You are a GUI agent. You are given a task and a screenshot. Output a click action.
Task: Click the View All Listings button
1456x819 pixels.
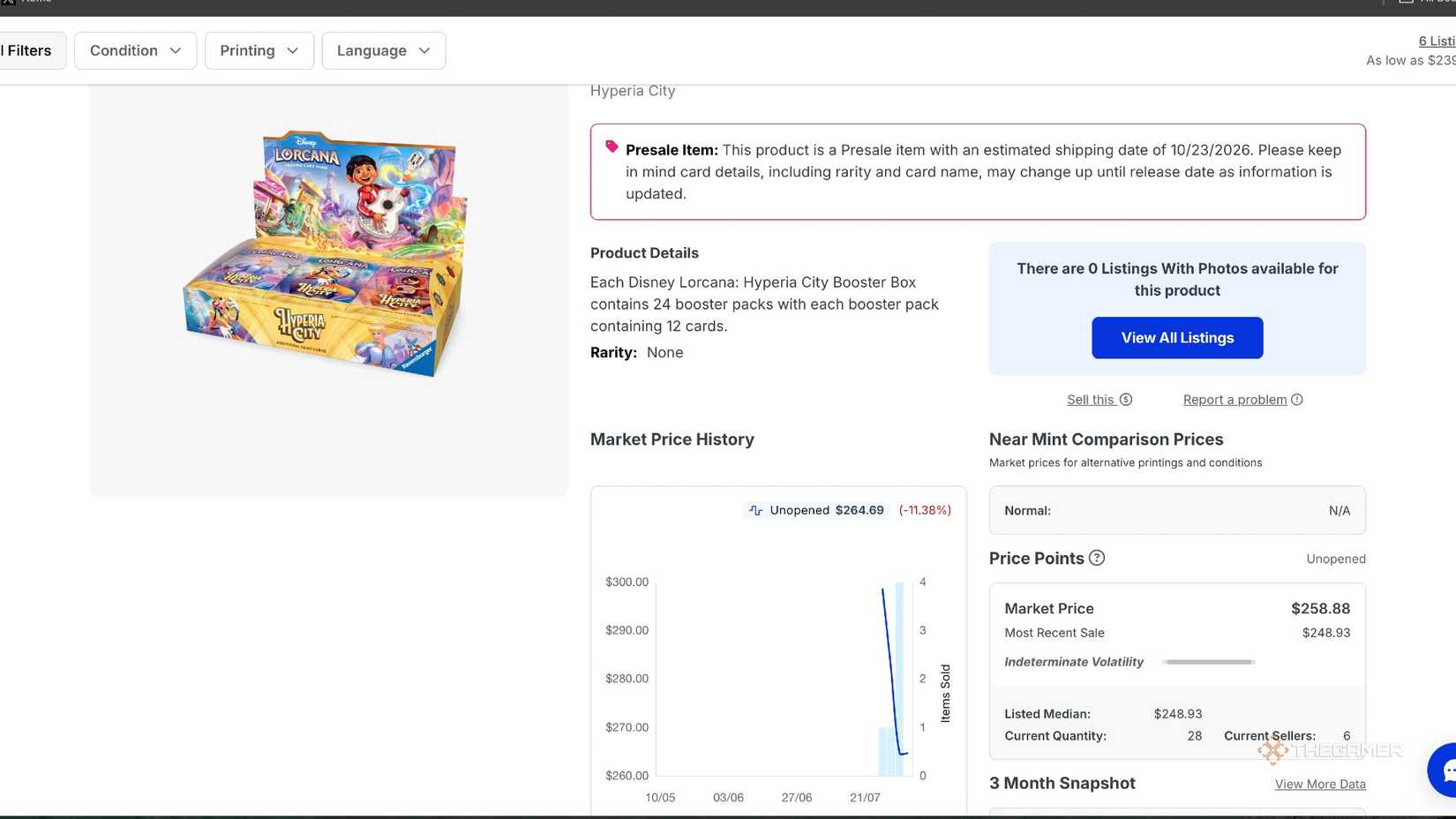[1177, 338]
